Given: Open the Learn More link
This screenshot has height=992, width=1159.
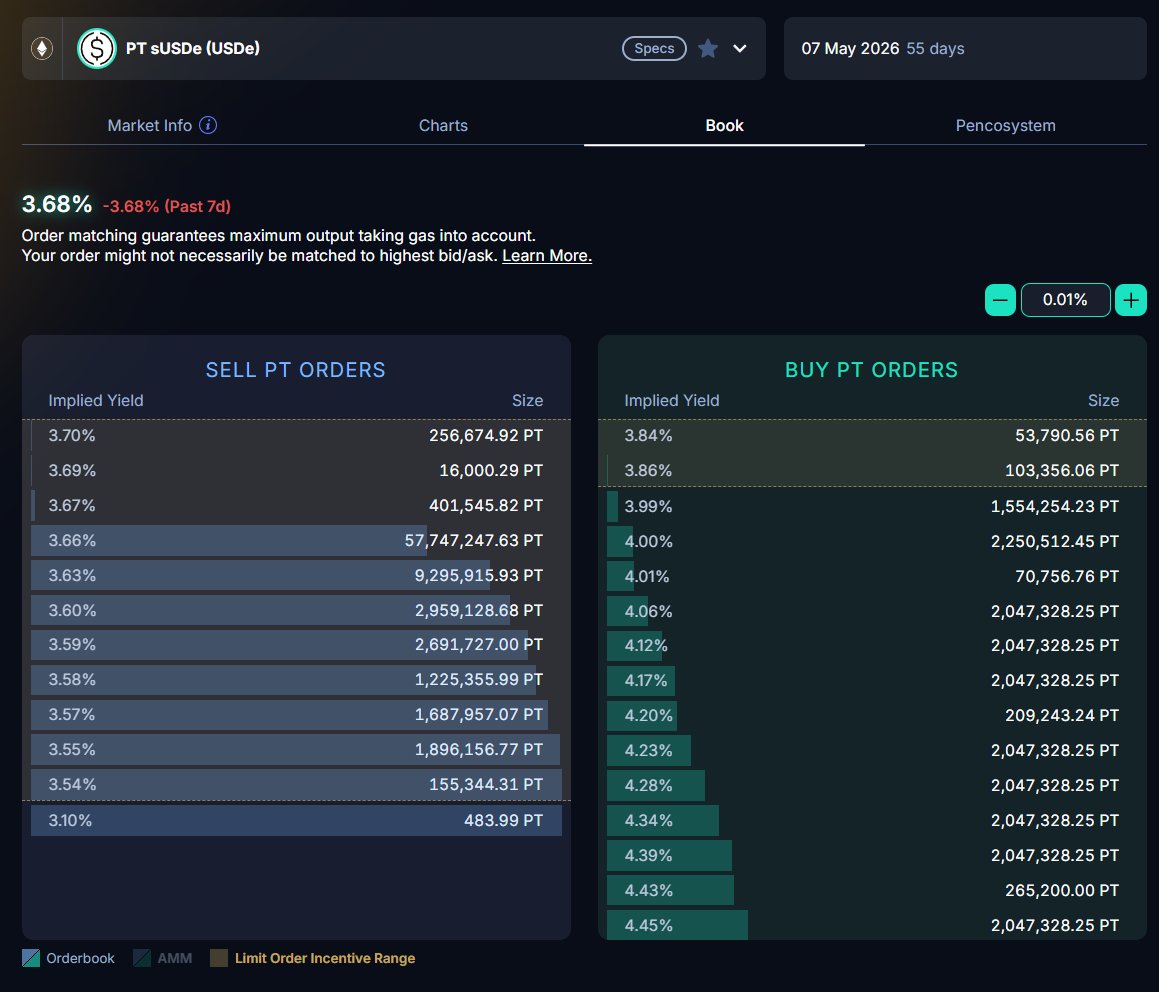Looking at the screenshot, I should point(547,256).
